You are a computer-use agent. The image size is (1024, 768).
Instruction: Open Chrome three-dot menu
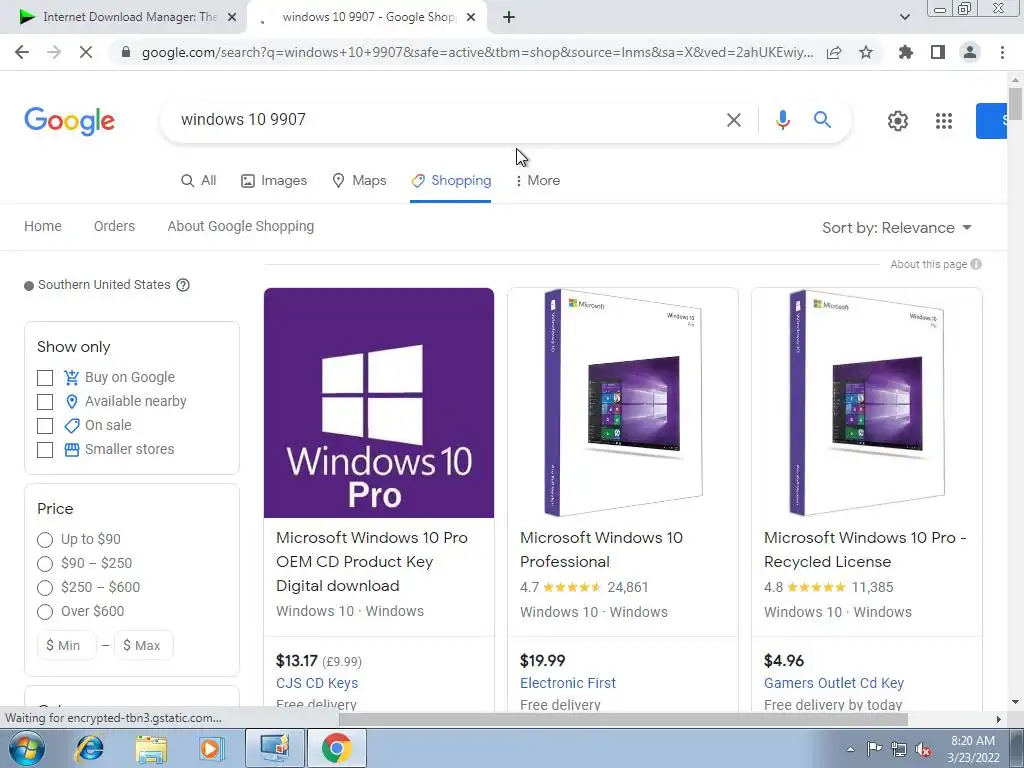coord(1002,52)
